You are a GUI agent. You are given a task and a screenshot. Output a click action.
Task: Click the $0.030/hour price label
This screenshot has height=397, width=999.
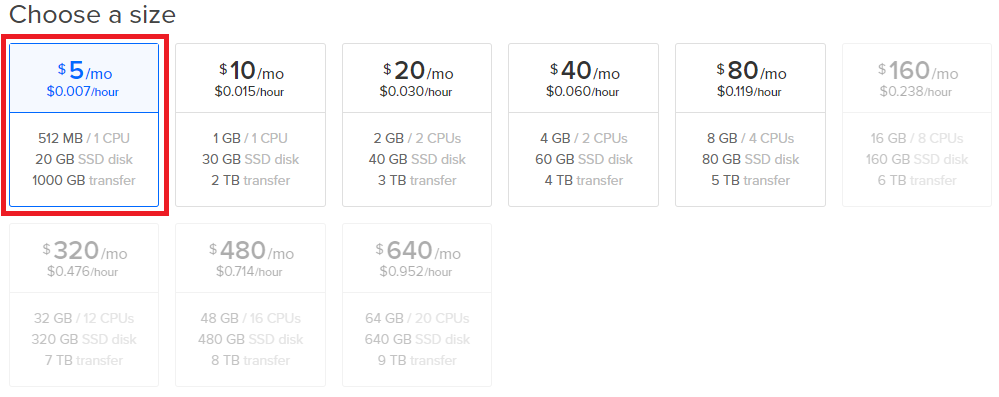click(415, 92)
